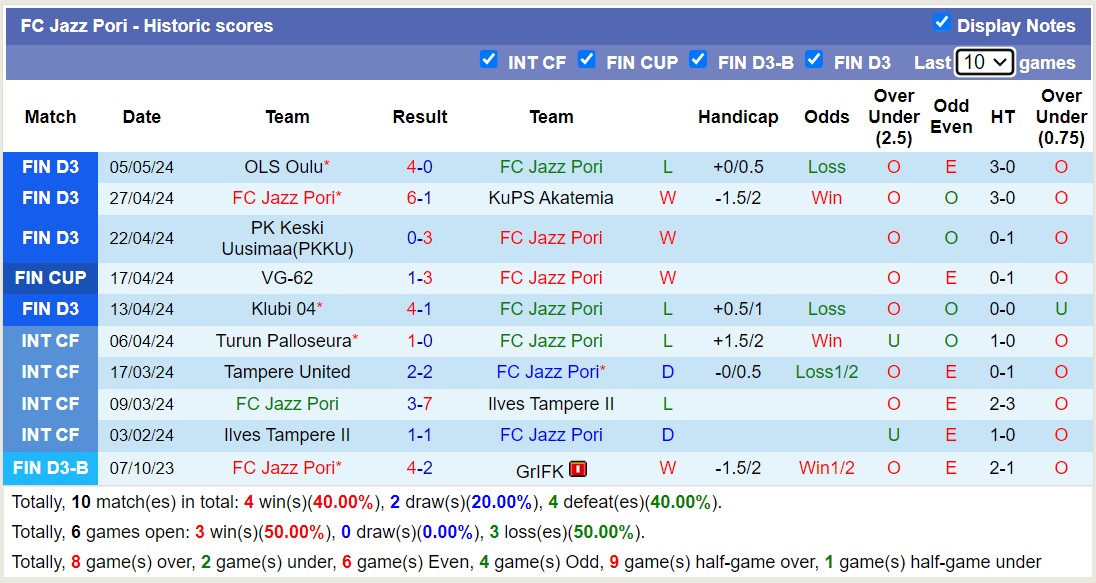Click the Handicap column header
1096x583 pixels.
738,117
